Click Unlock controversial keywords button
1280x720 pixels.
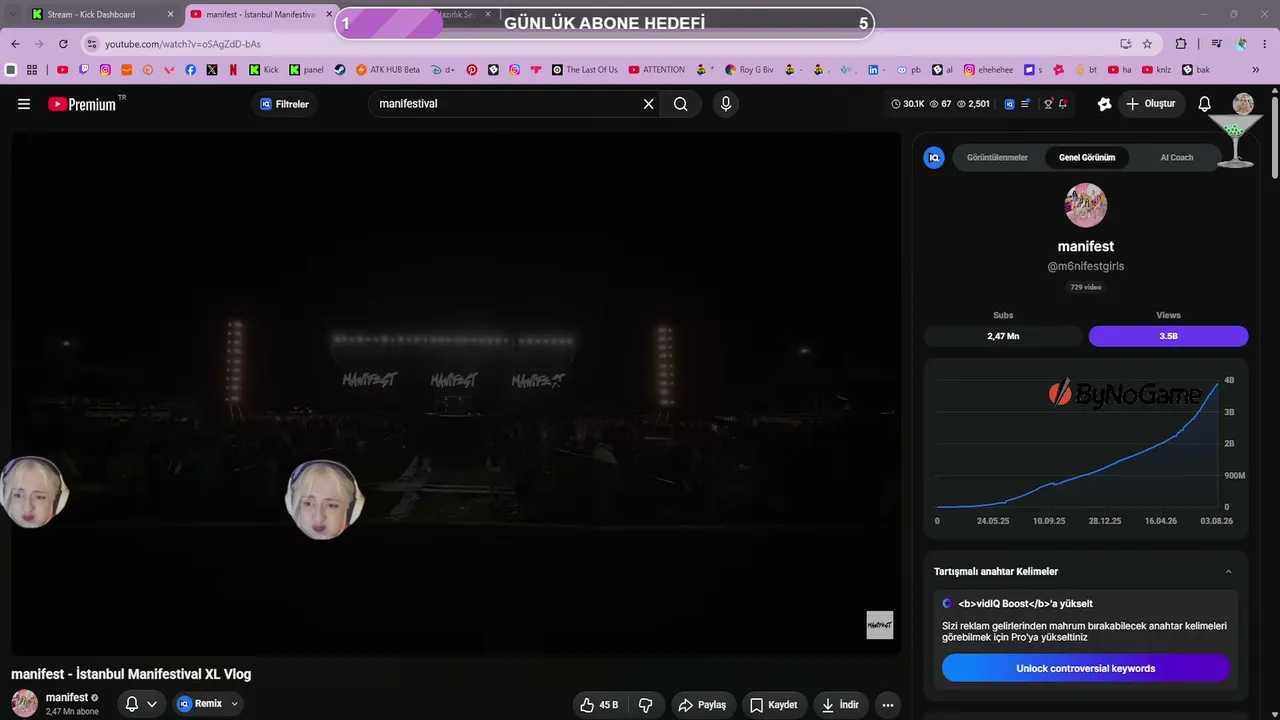(1086, 668)
